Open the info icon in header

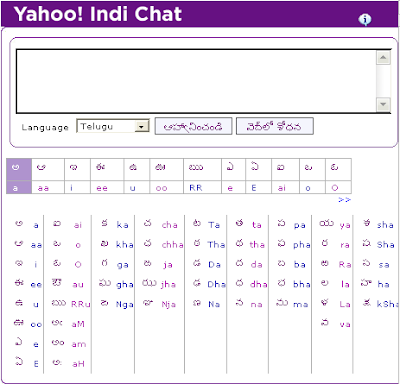click(365, 19)
